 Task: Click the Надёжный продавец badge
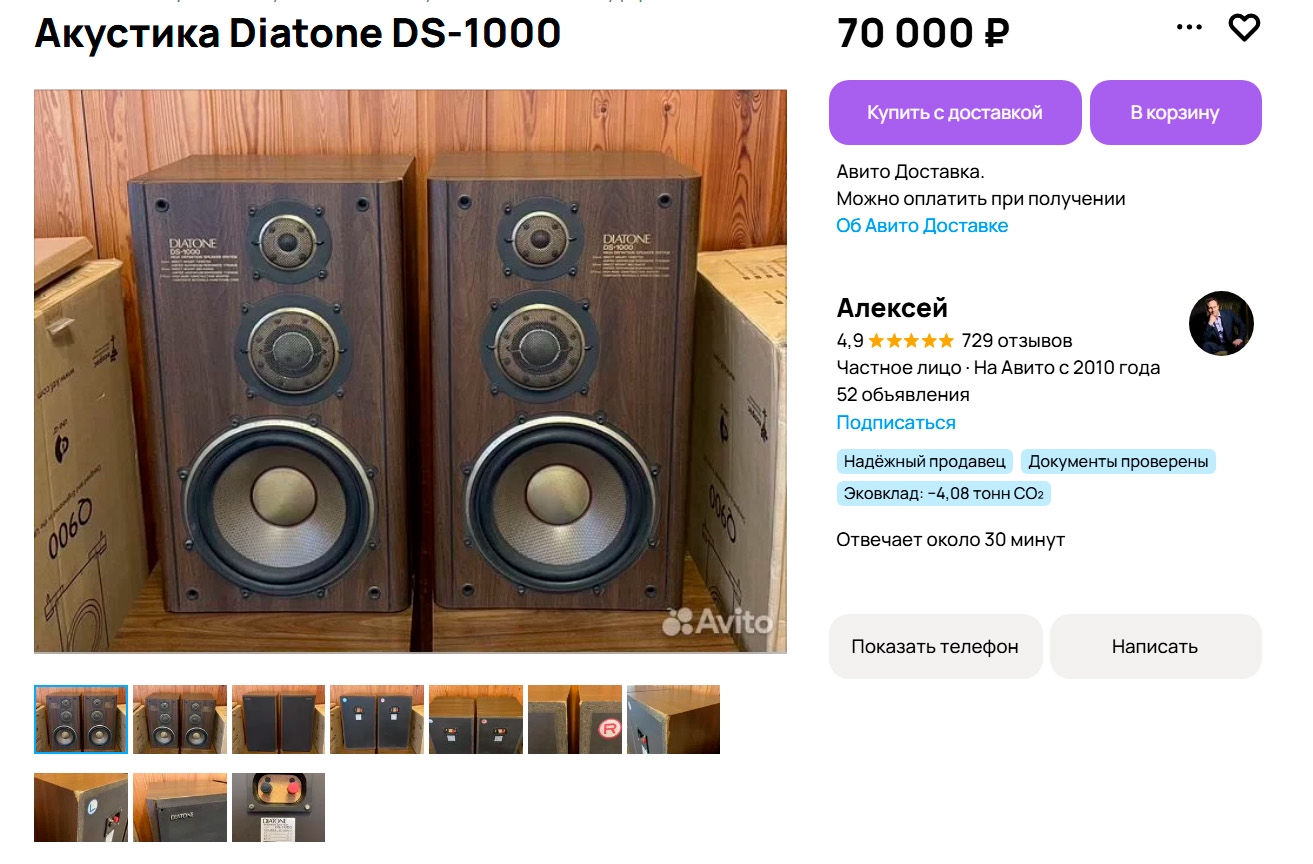(925, 462)
